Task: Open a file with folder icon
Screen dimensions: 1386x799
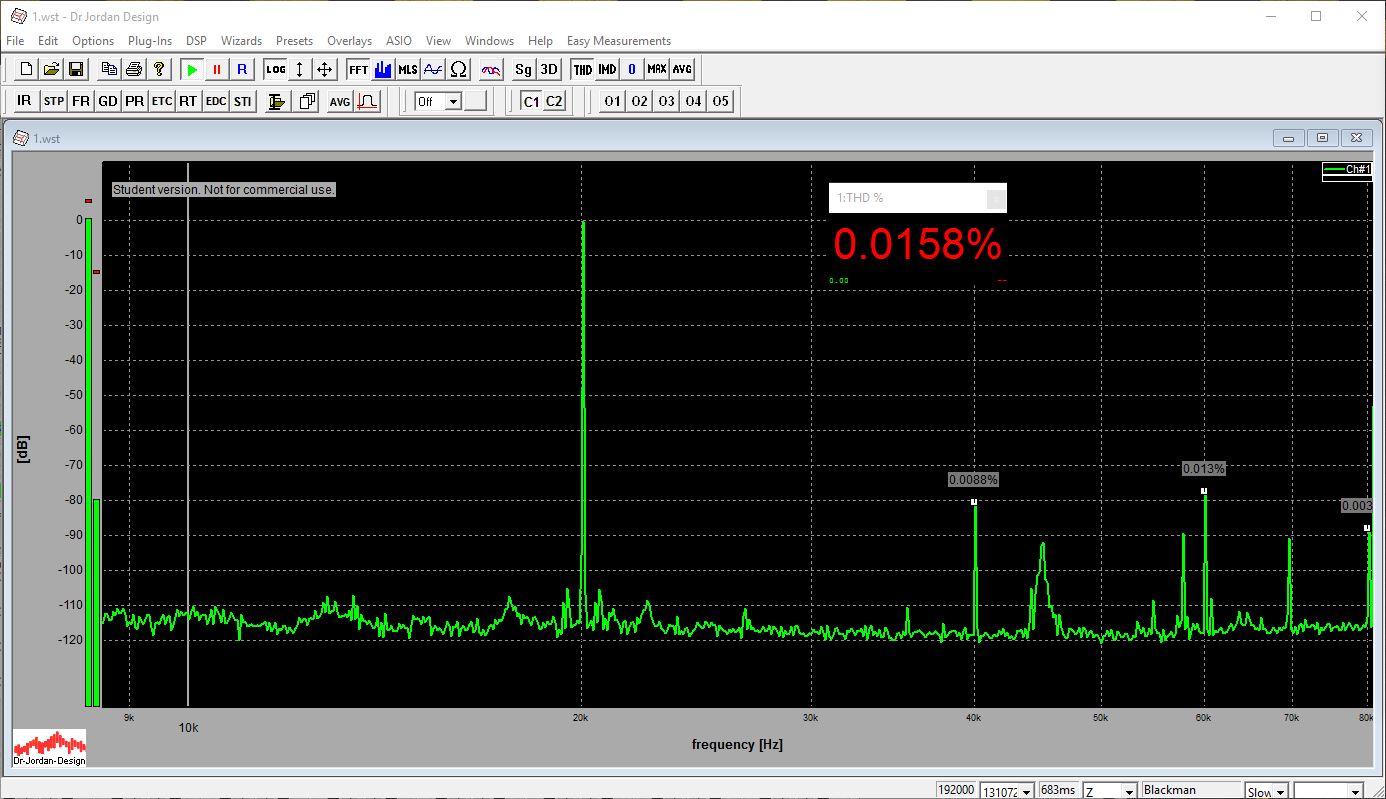Action: click(x=51, y=69)
